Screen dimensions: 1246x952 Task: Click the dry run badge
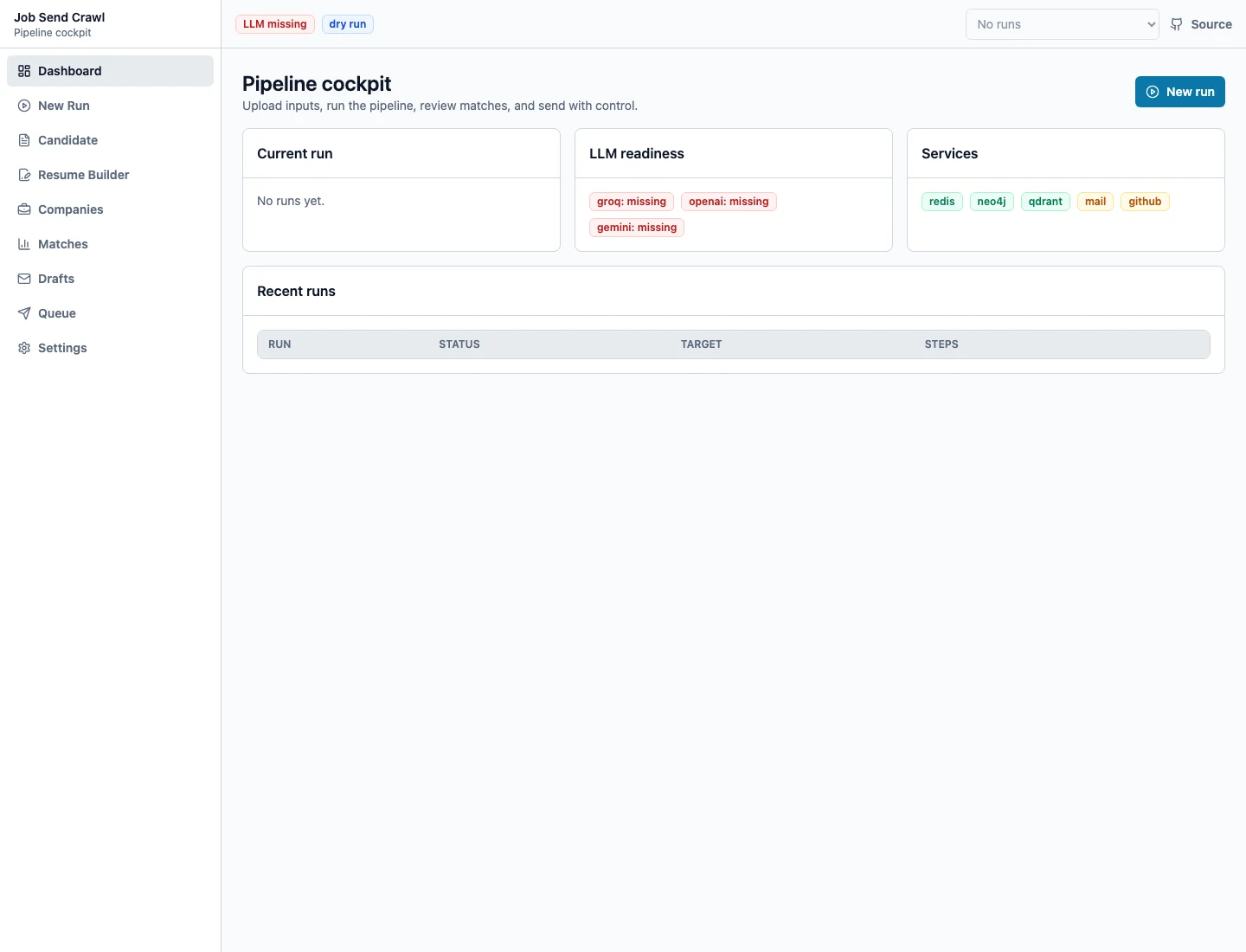pyautogui.click(x=348, y=24)
